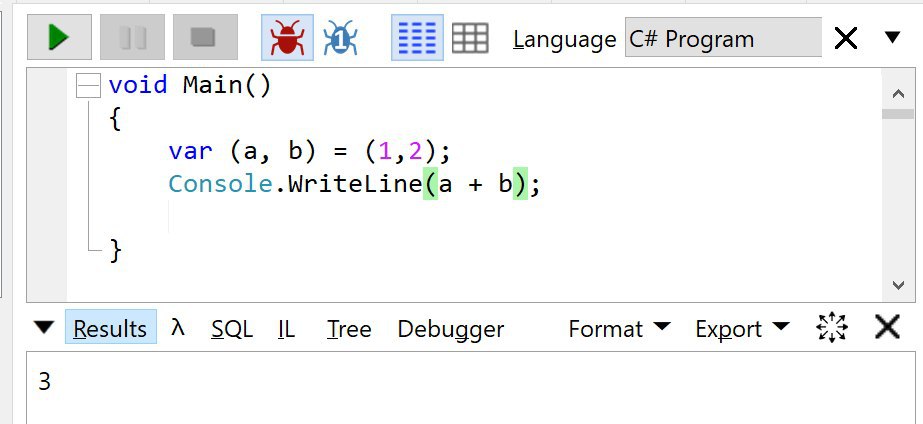Click the editor scrollbar down arrow
Viewport: 923px width, 424px height.
(x=898, y=286)
